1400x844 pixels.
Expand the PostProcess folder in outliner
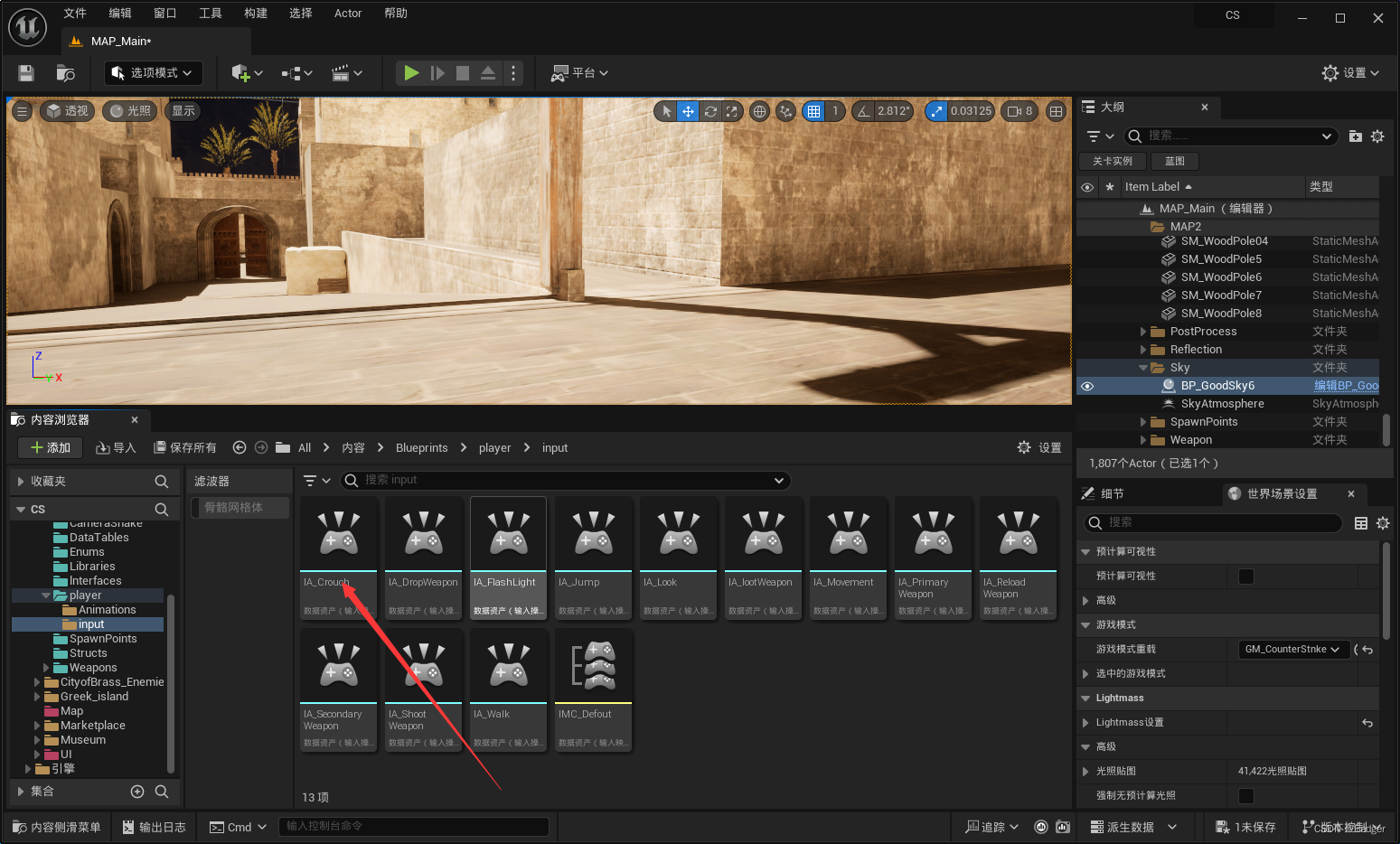(1143, 332)
